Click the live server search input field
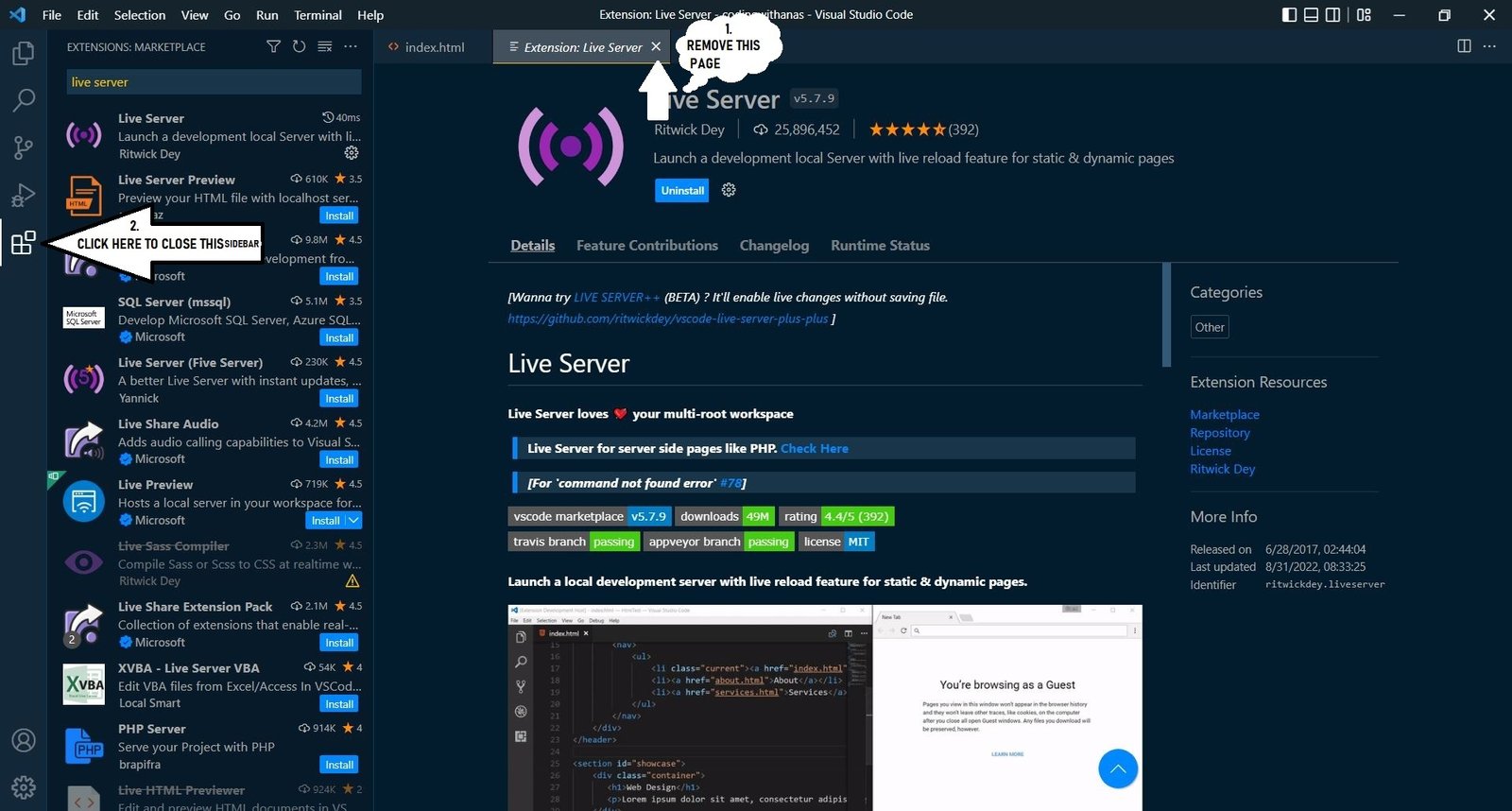1512x811 pixels. pos(214,82)
